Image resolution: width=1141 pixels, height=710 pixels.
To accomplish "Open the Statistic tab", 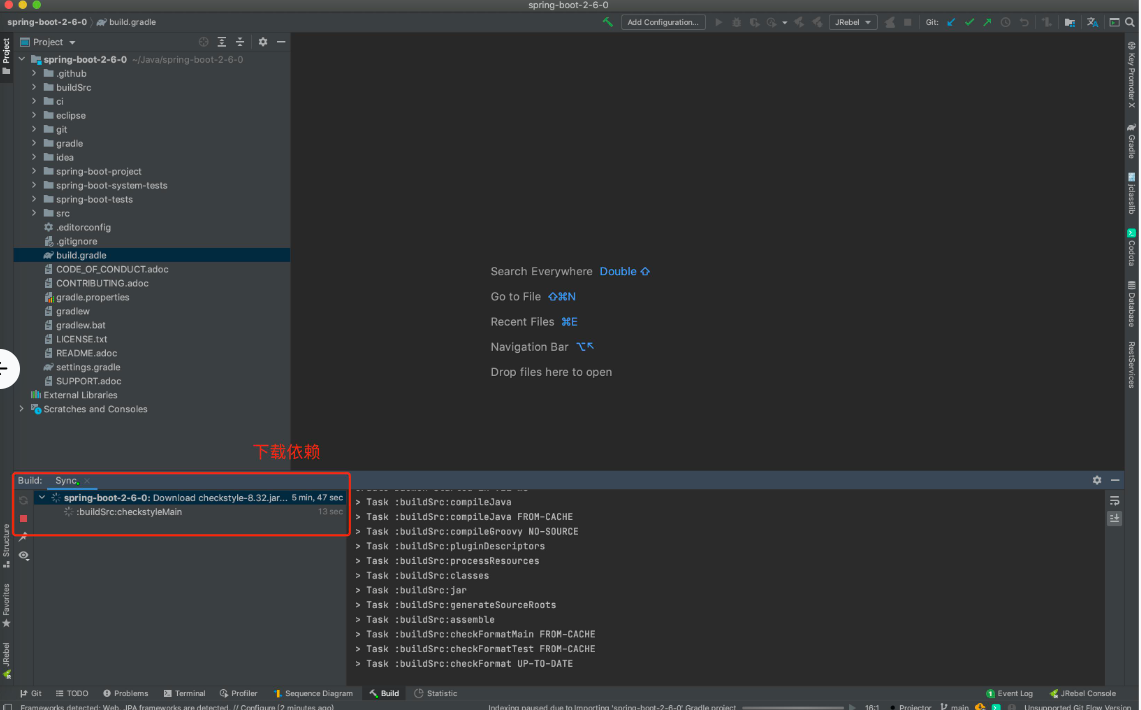I will pos(435,693).
